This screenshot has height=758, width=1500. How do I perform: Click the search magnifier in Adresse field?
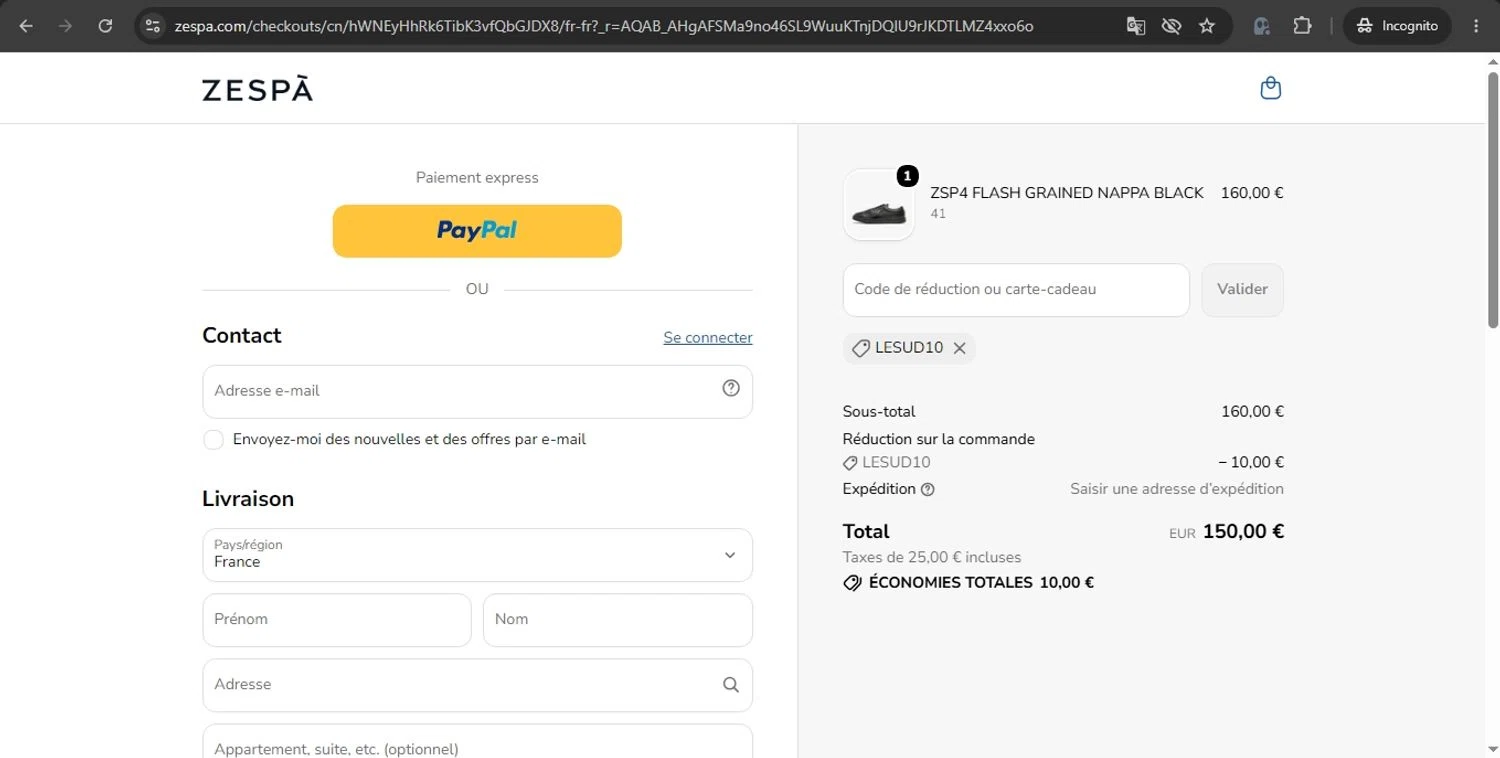(x=731, y=685)
